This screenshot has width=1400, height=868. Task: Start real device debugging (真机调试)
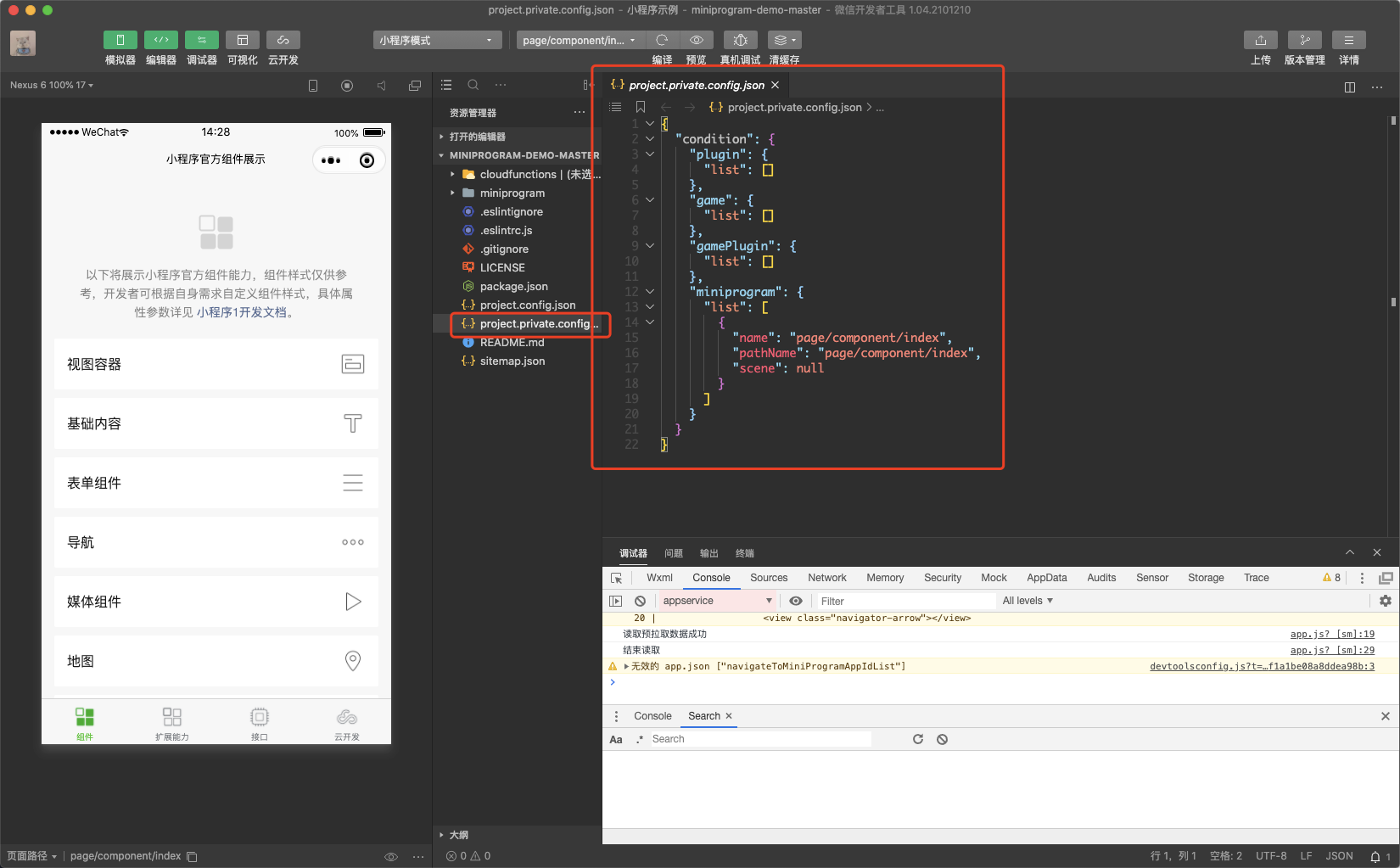(740, 40)
